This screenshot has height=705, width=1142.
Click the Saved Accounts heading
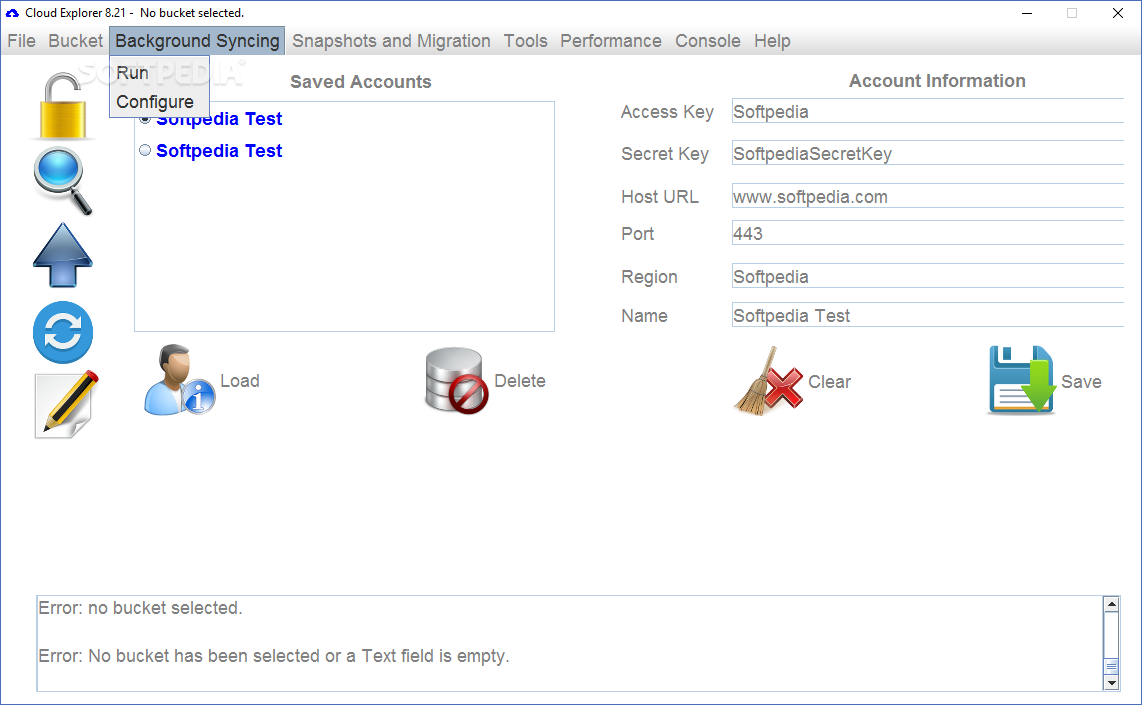point(361,82)
